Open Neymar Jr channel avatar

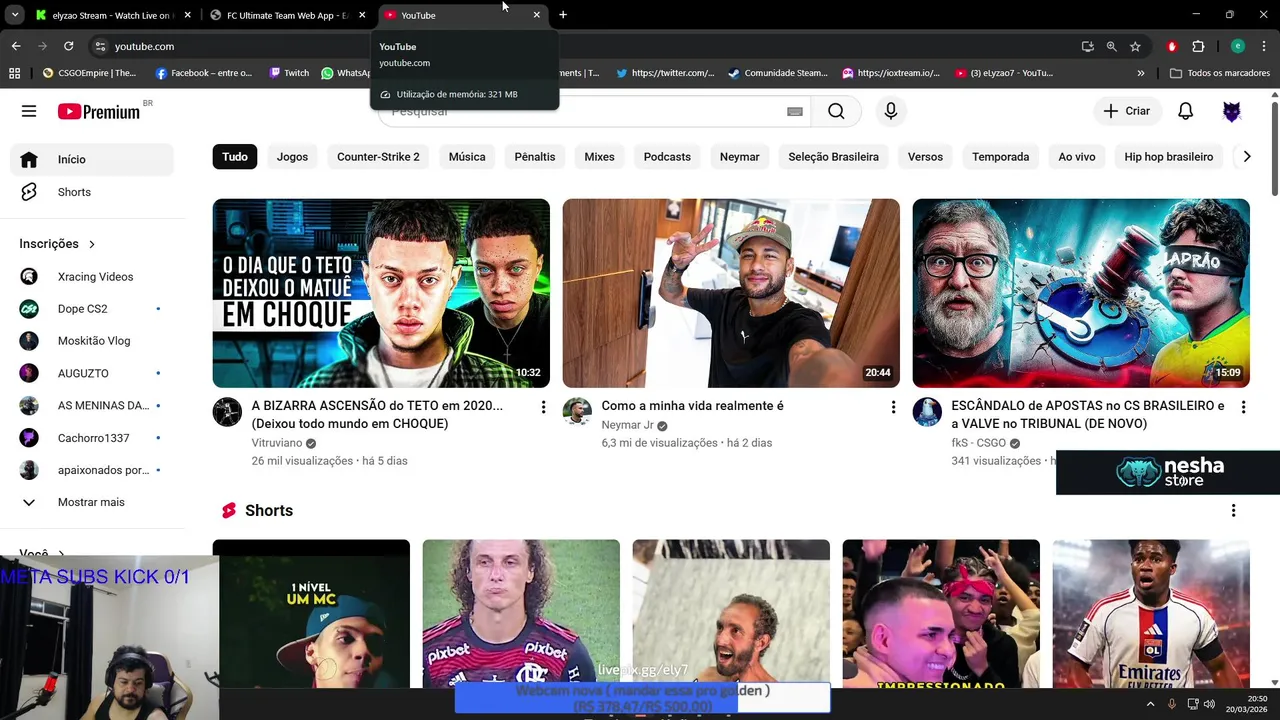(x=577, y=412)
